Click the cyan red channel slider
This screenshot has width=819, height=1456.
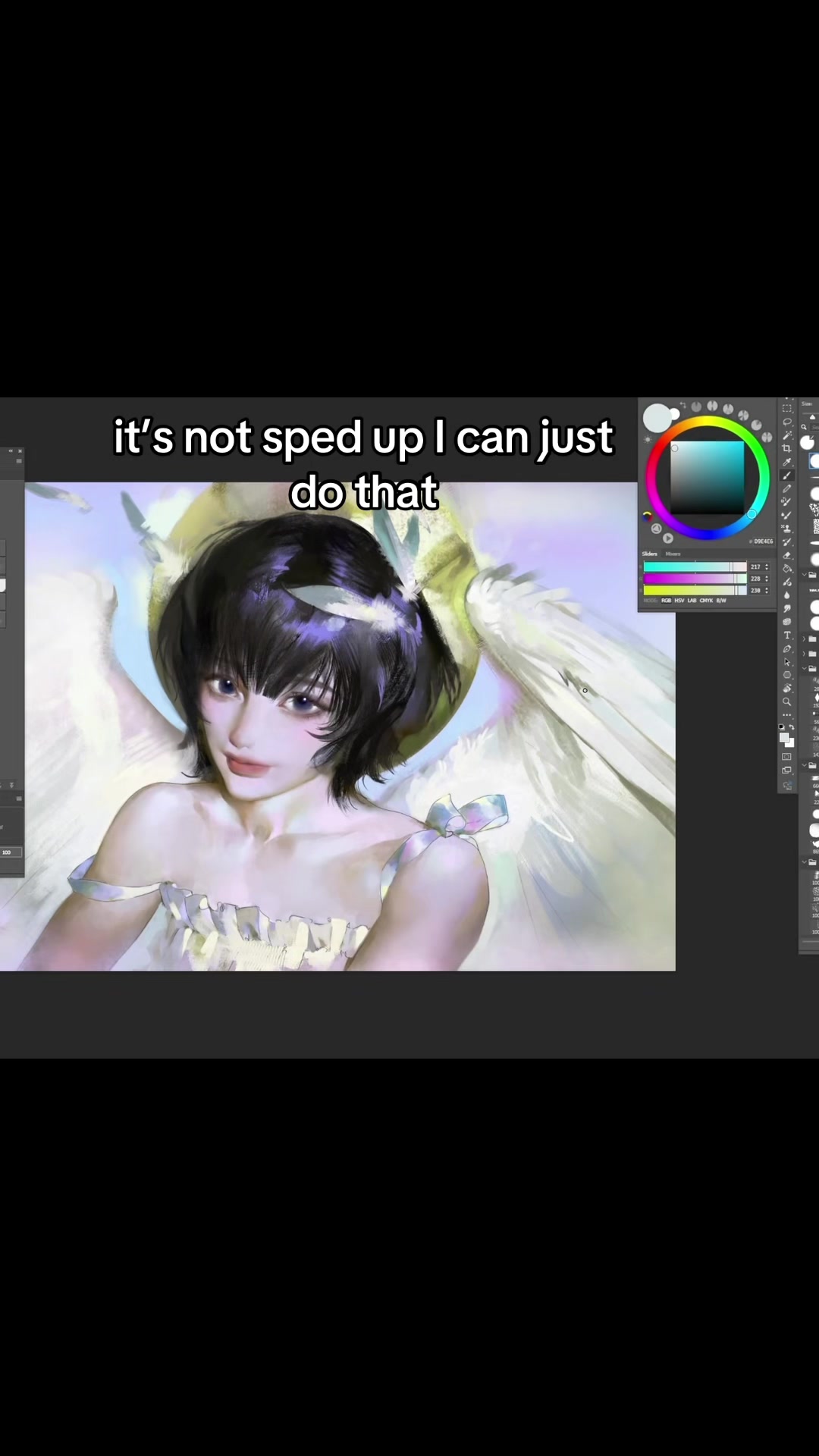click(x=695, y=566)
